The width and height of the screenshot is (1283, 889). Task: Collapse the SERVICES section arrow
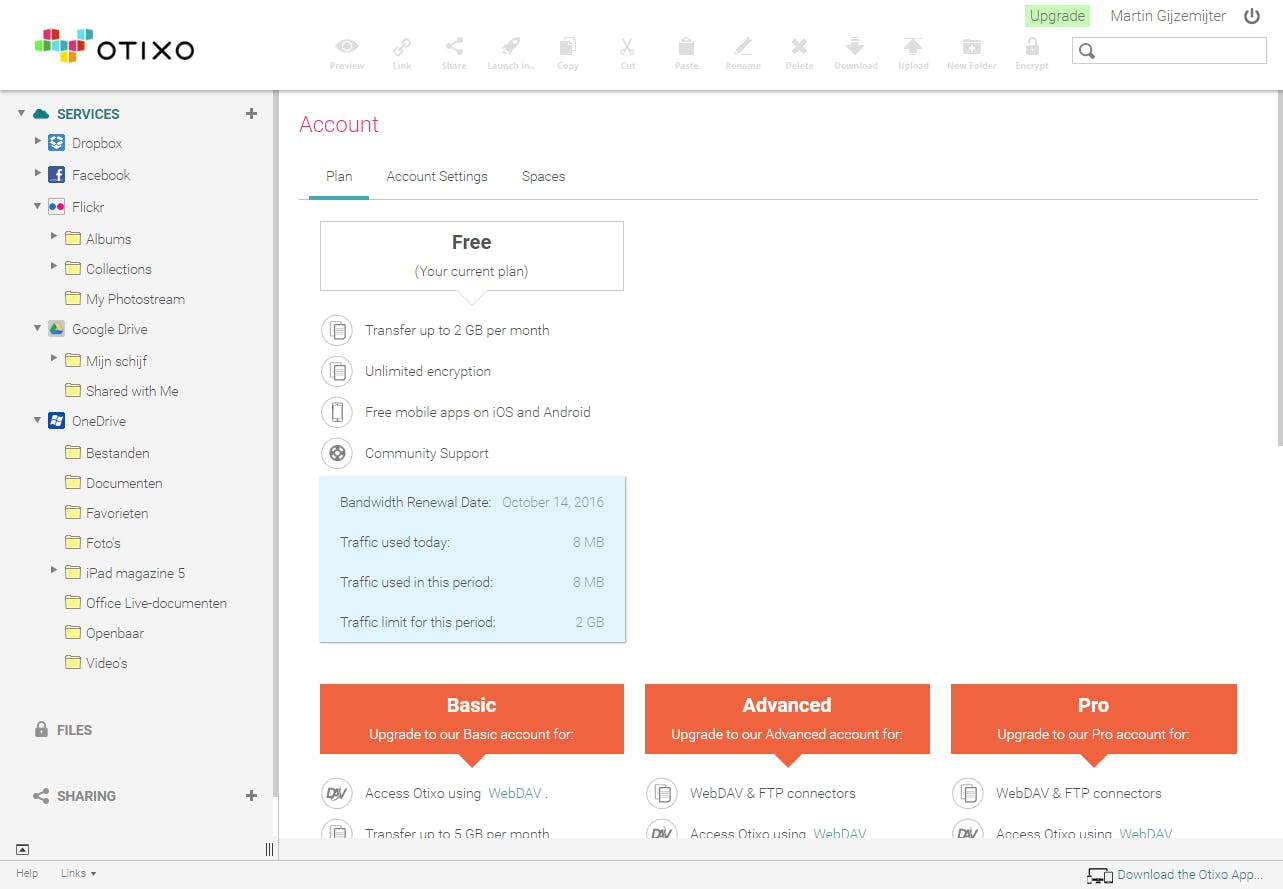pyautogui.click(x=21, y=113)
